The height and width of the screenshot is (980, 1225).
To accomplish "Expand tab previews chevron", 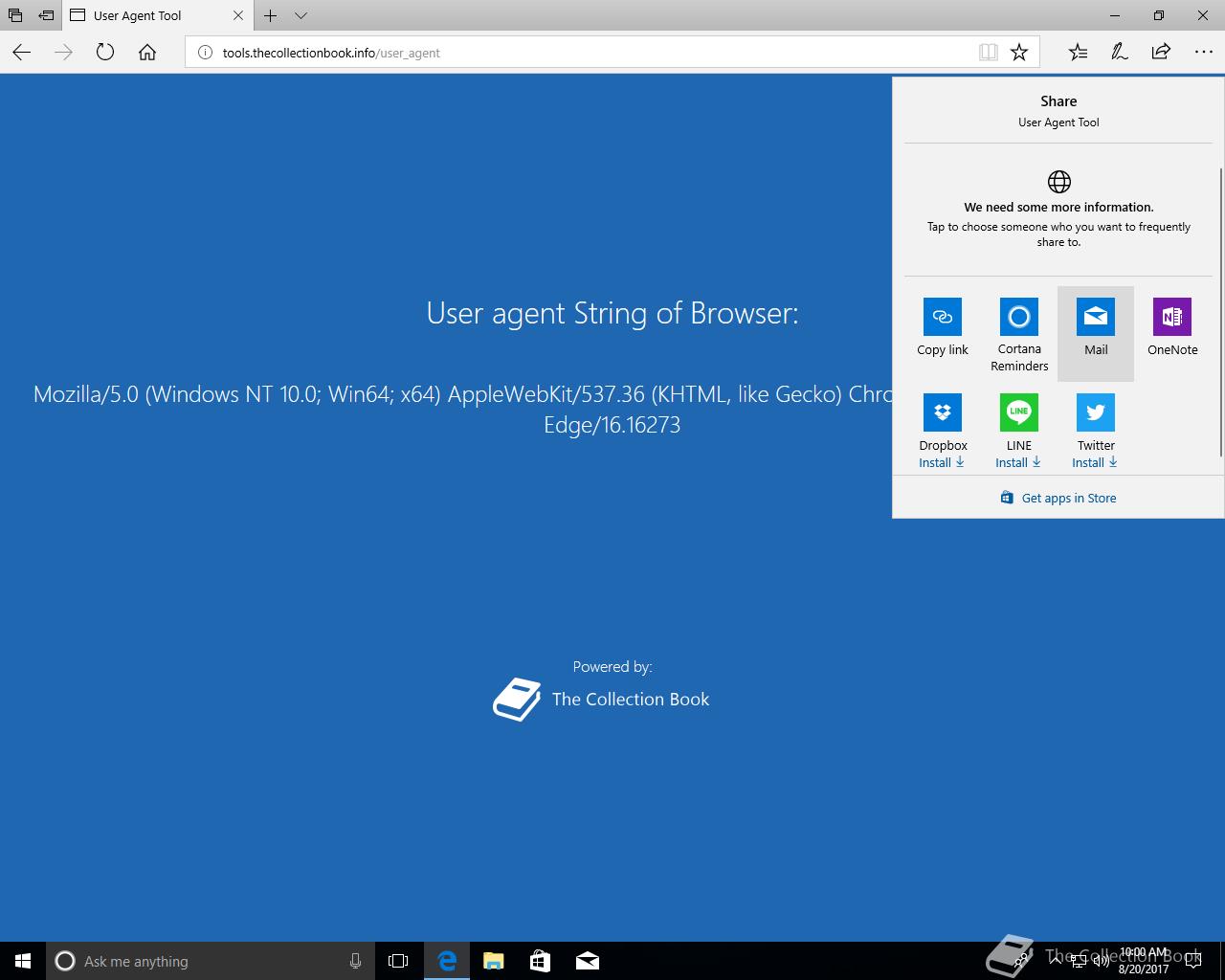I will pyautogui.click(x=301, y=15).
